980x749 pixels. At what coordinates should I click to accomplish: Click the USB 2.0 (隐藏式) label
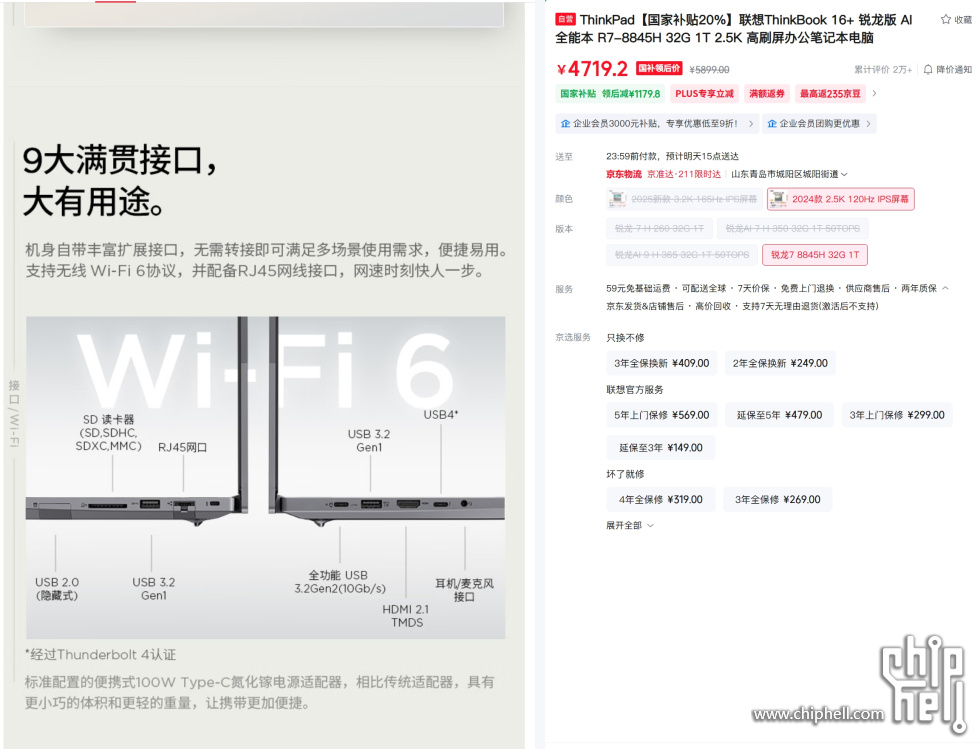pyautogui.click(x=57, y=589)
